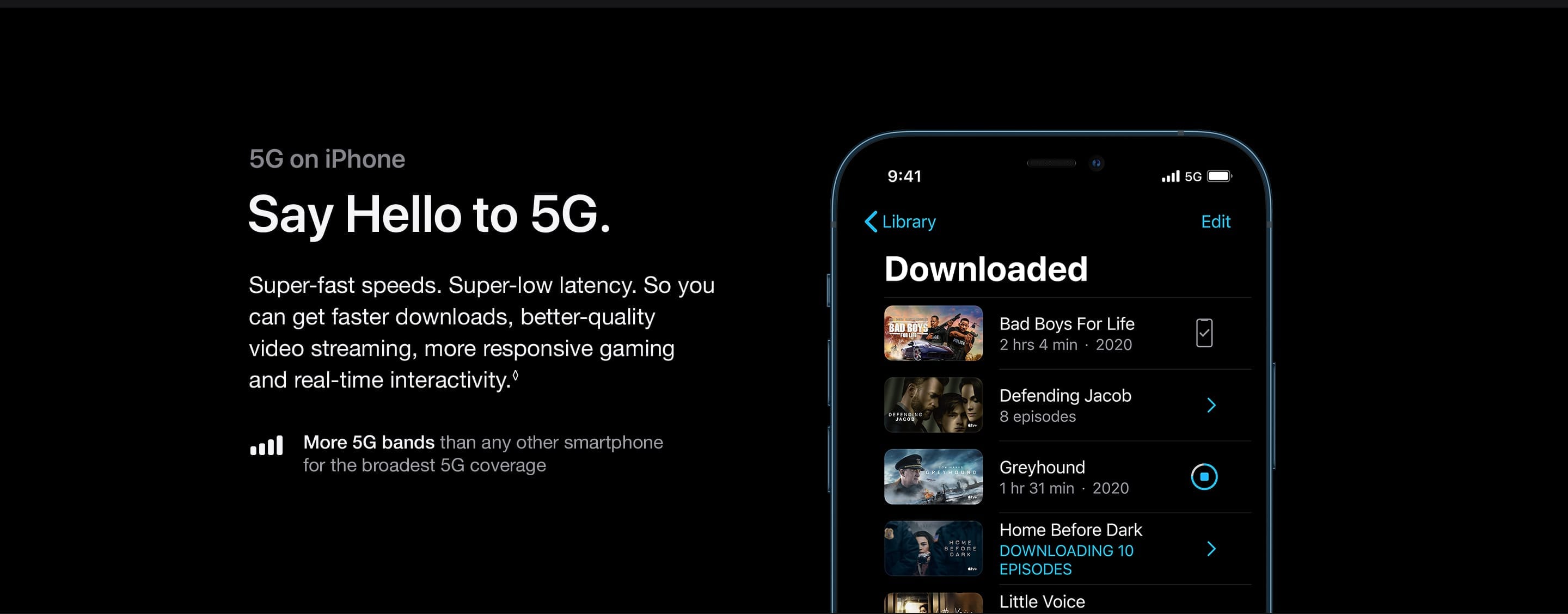Open the Defending Jacob thumbnail

tap(933, 404)
